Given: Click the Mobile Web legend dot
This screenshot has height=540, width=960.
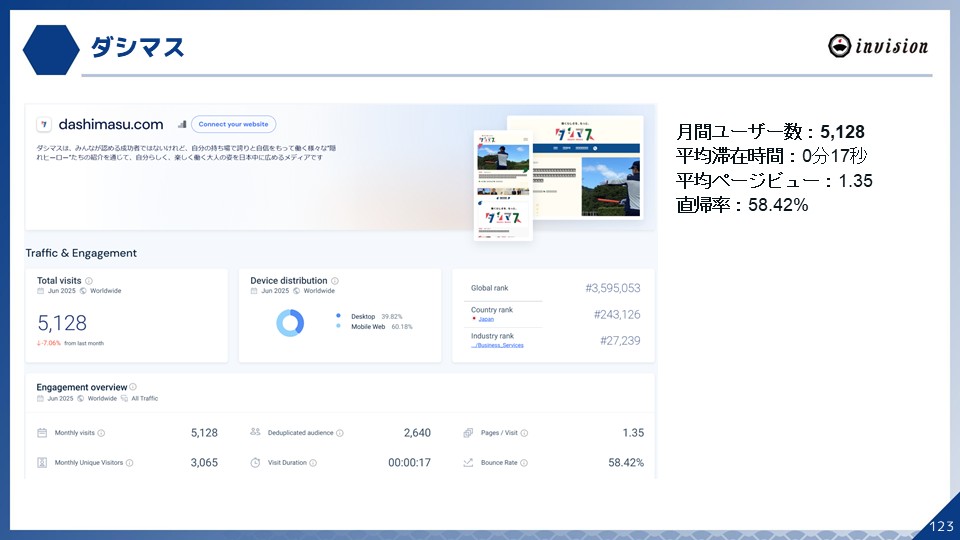Looking at the screenshot, I should [339, 326].
